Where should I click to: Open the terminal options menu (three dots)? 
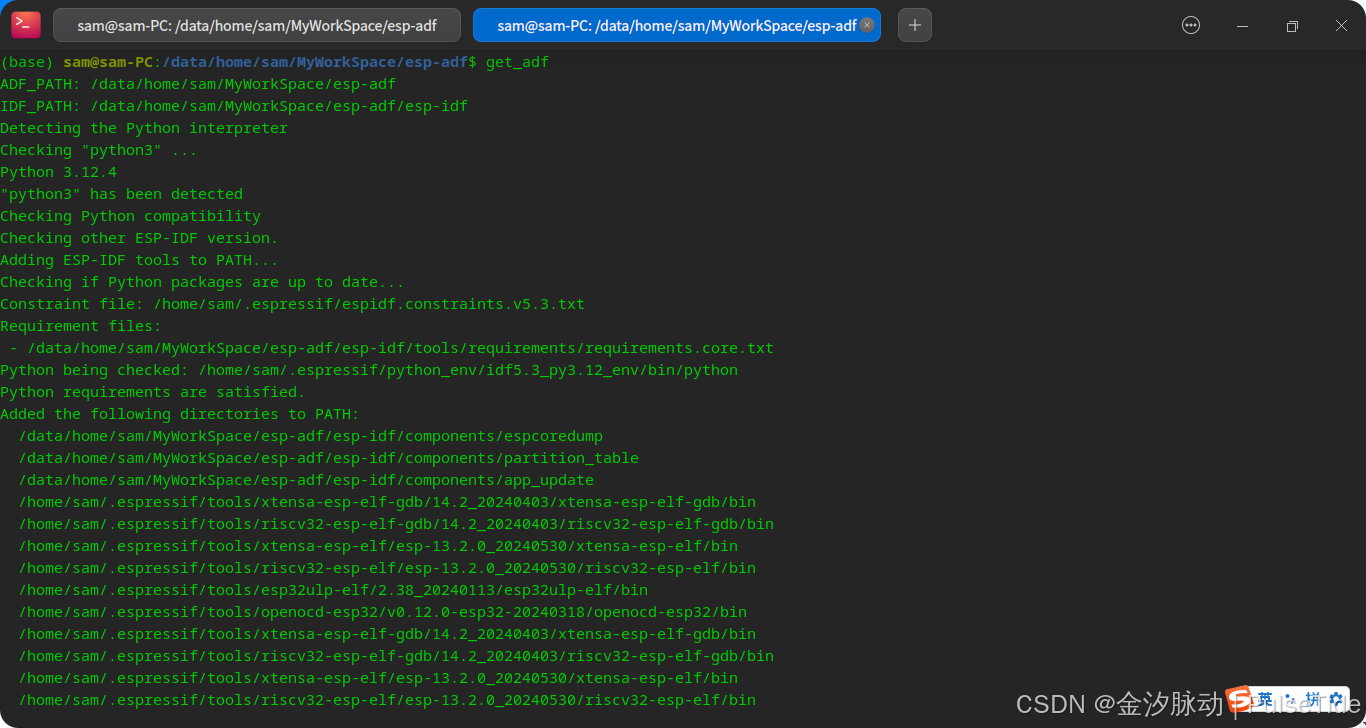(1191, 26)
